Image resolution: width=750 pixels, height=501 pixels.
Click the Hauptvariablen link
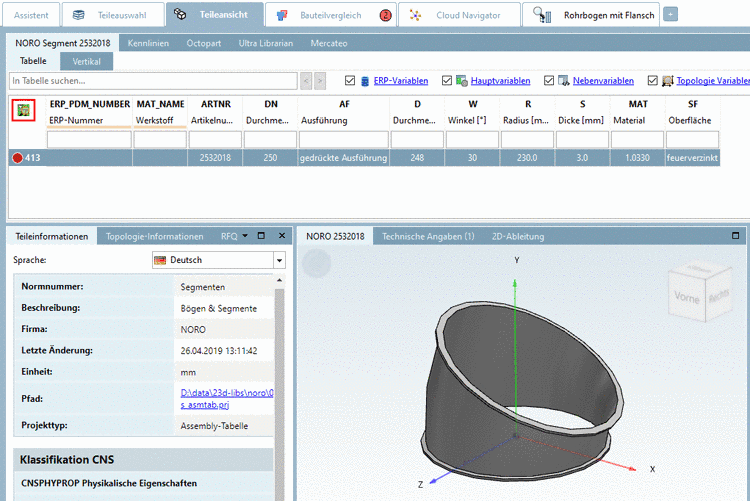coord(500,81)
